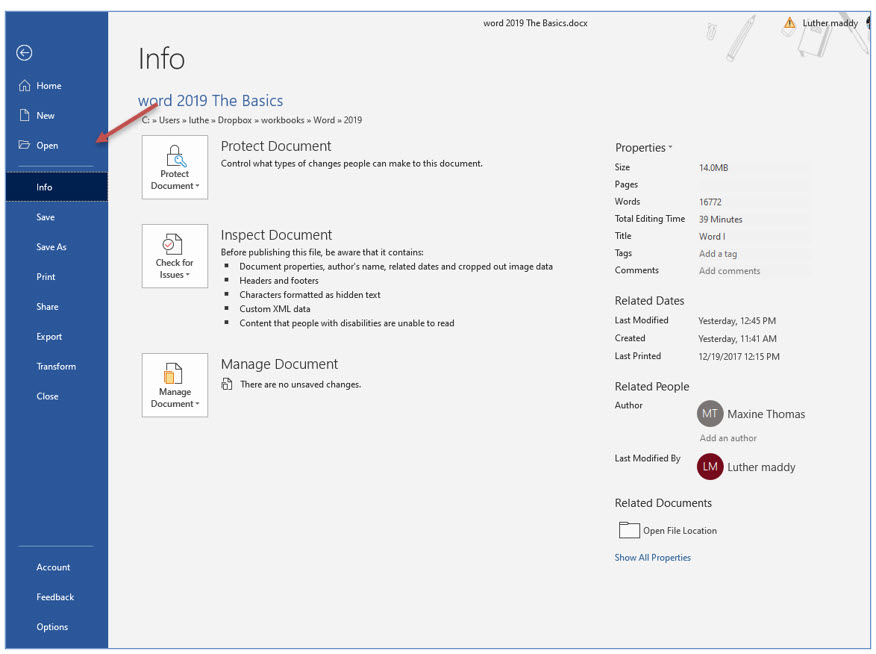Click the Characters formatted as hidden text item
The width and height of the screenshot is (876, 654).
pyautogui.click(x=310, y=294)
